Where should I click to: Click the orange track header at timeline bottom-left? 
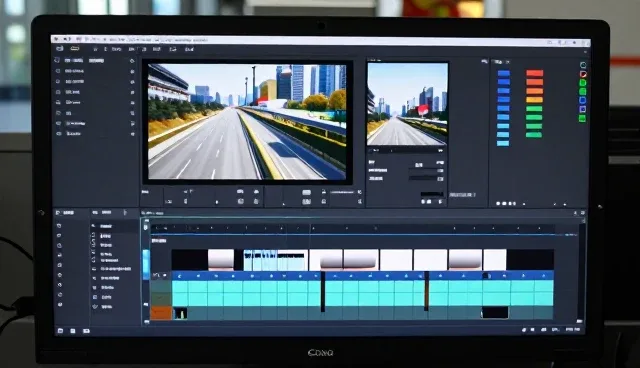161,313
